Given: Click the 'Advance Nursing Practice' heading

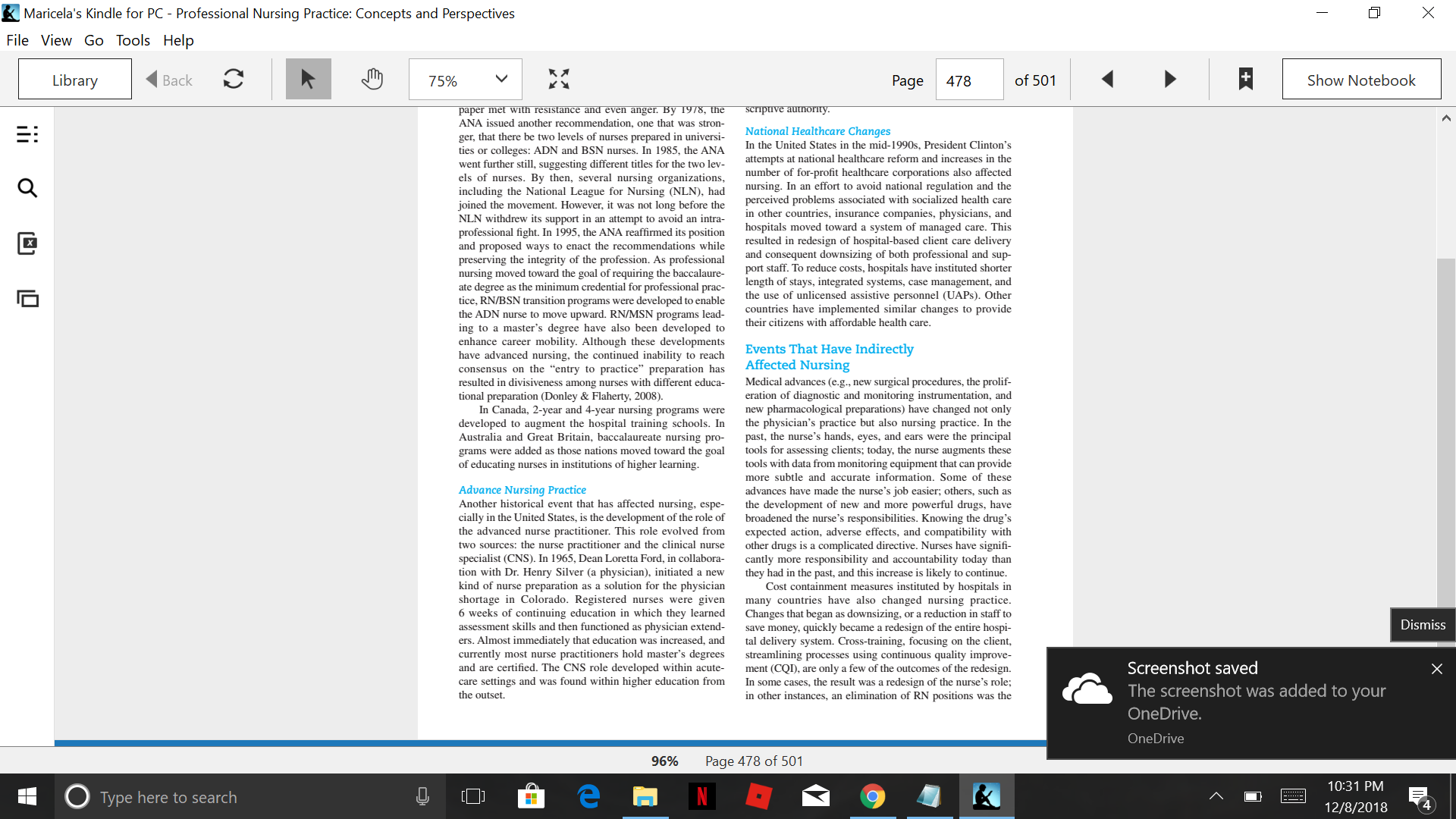Looking at the screenshot, I should pos(522,490).
